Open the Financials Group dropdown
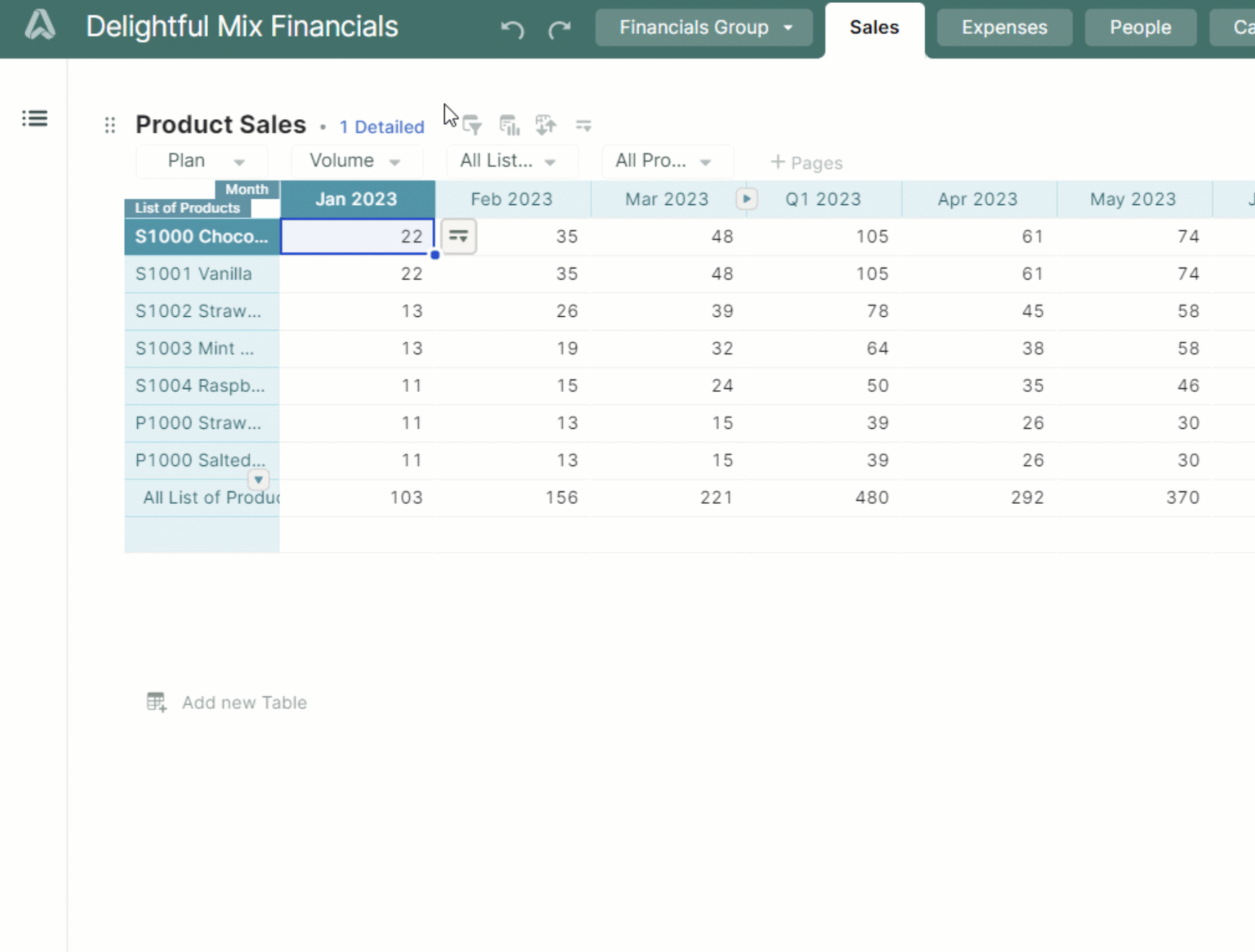Screen dimensions: 1255x952 coord(704,27)
